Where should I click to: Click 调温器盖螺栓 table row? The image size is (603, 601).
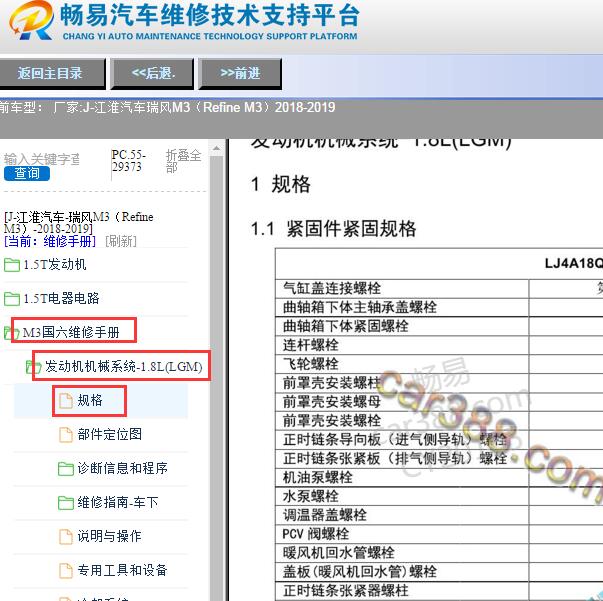coord(439,515)
